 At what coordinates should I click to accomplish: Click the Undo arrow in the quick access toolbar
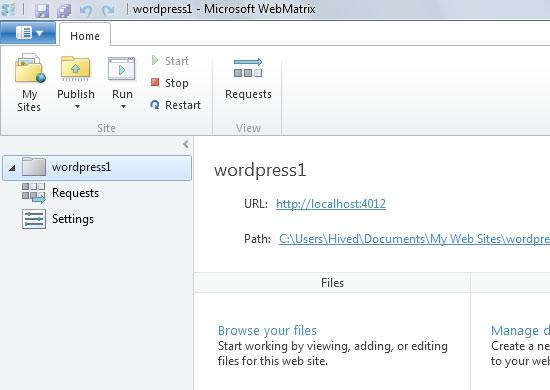(86, 10)
